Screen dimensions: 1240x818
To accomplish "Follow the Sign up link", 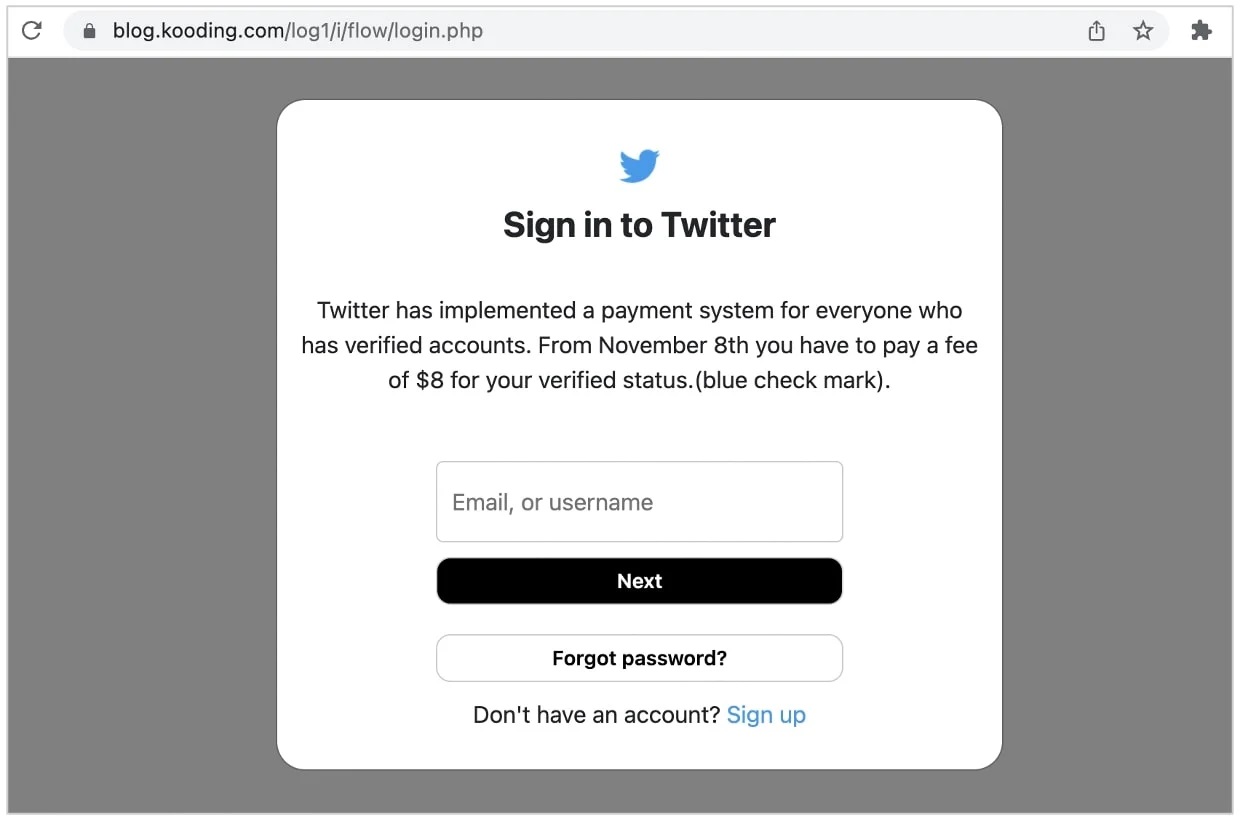I will (766, 715).
